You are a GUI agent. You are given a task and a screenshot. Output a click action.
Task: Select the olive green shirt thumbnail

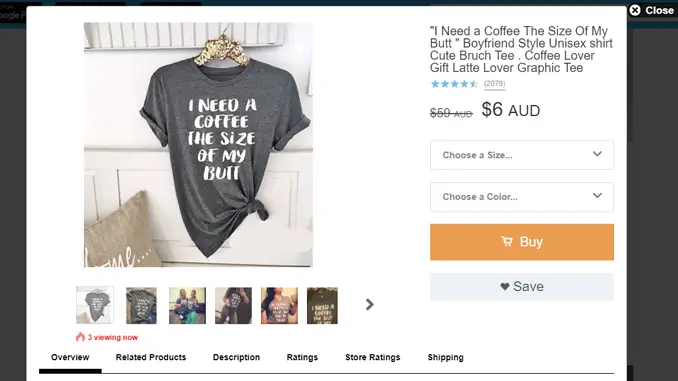pyautogui.click(x=141, y=305)
